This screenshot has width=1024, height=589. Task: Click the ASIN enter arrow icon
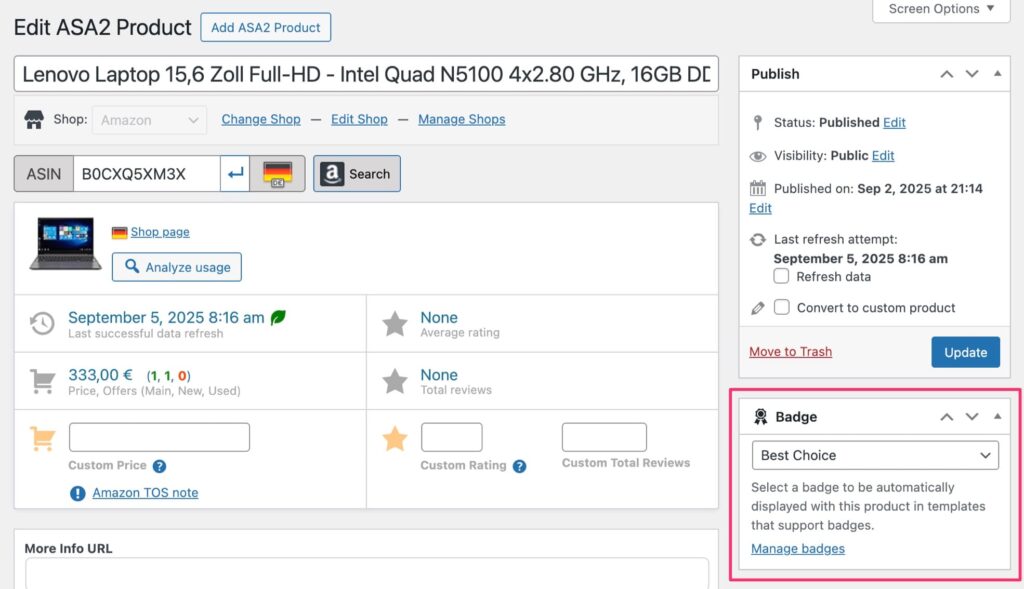tap(235, 174)
